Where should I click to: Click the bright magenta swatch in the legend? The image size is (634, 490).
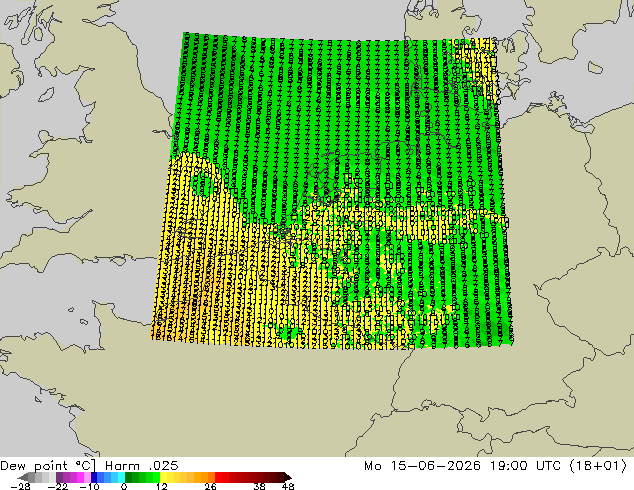(80, 477)
